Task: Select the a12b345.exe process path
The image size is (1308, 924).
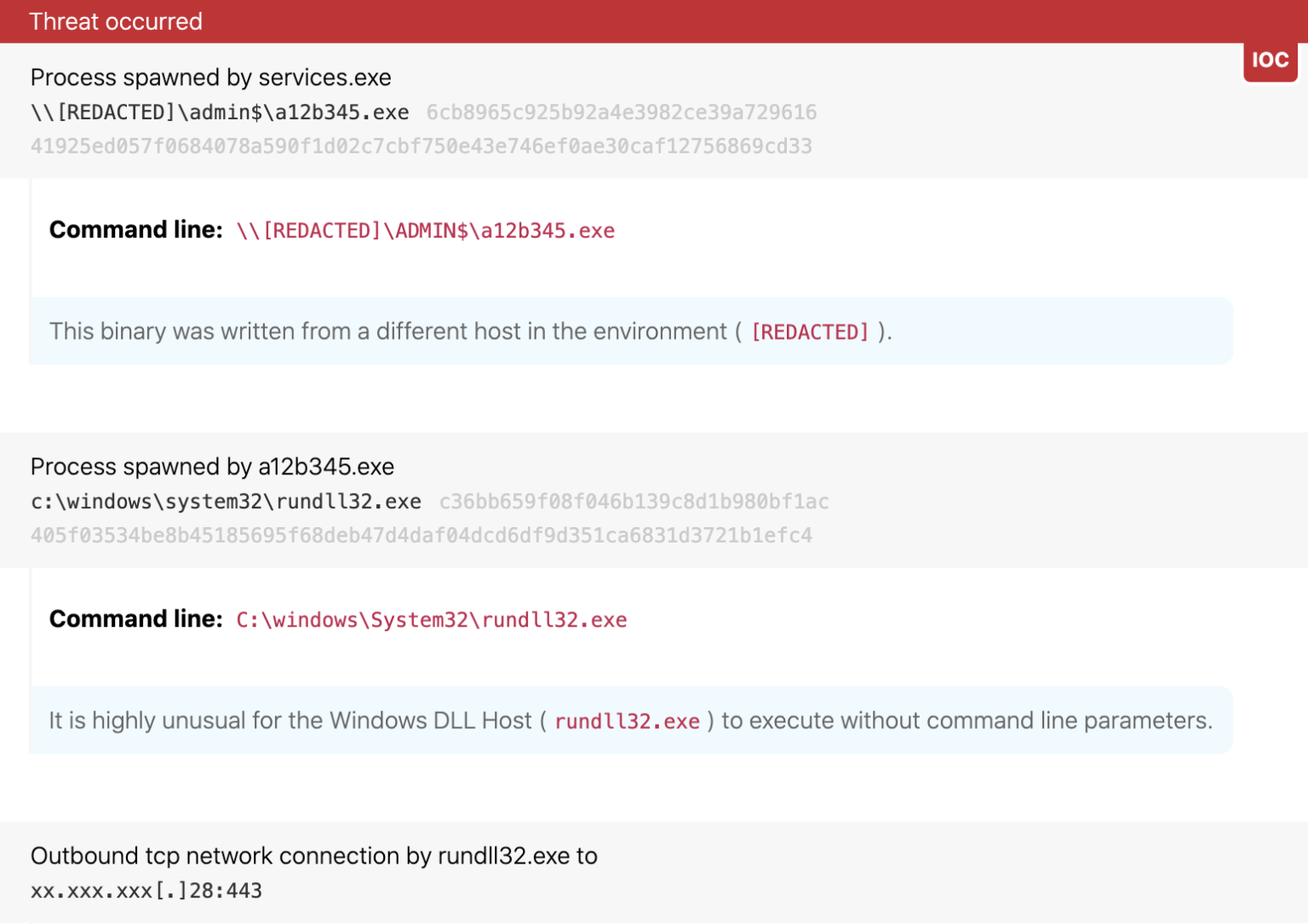Action: (218, 112)
